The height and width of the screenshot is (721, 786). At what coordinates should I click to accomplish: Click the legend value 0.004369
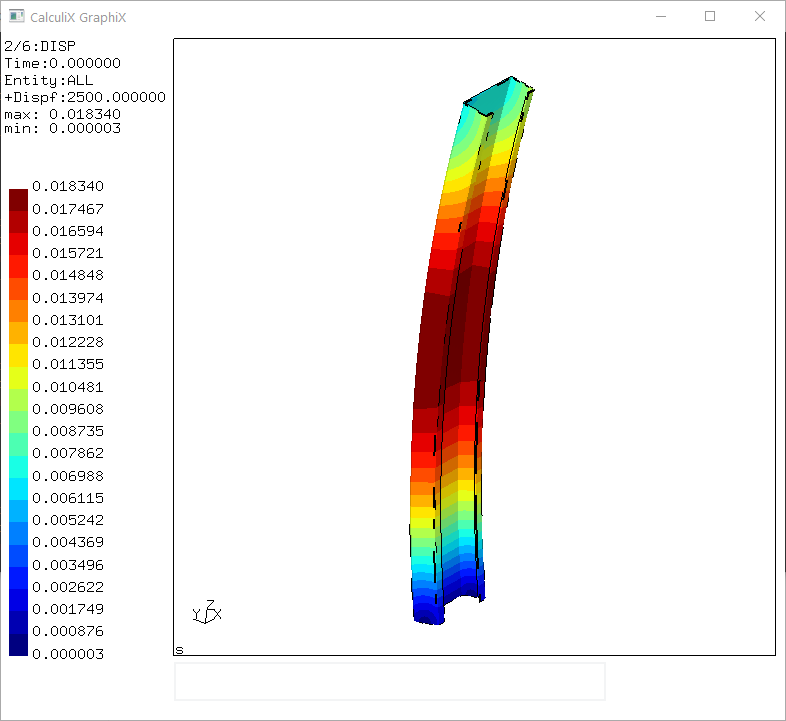(68, 542)
